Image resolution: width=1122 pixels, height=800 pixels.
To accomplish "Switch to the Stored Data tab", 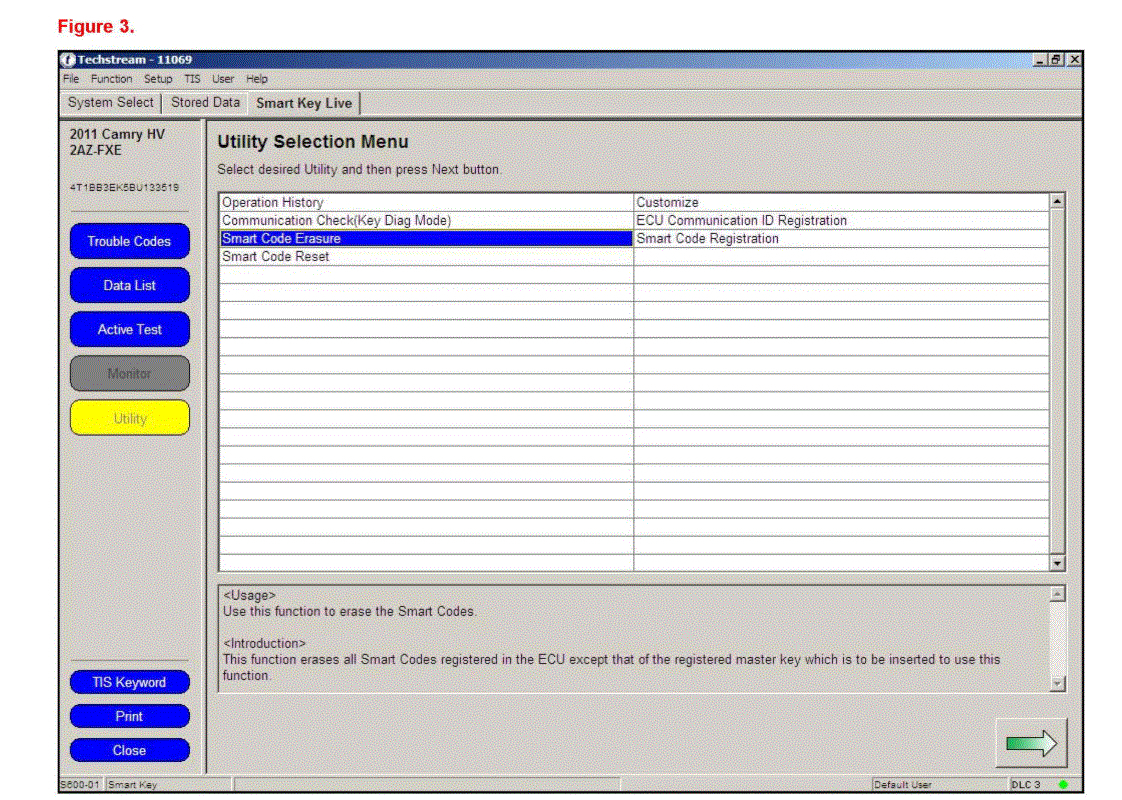I will pos(205,103).
